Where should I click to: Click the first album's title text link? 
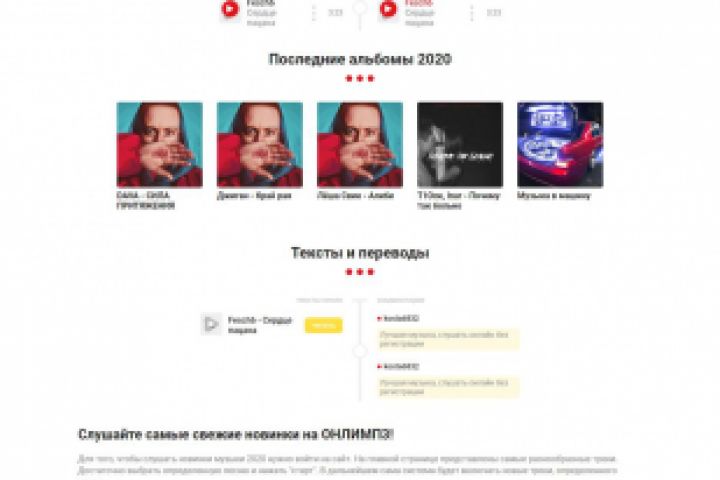coord(146,201)
